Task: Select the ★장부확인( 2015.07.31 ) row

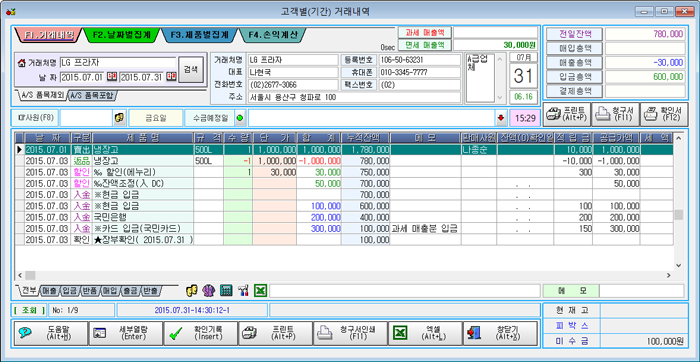Action: pyautogui.click(x=344, y=240)
